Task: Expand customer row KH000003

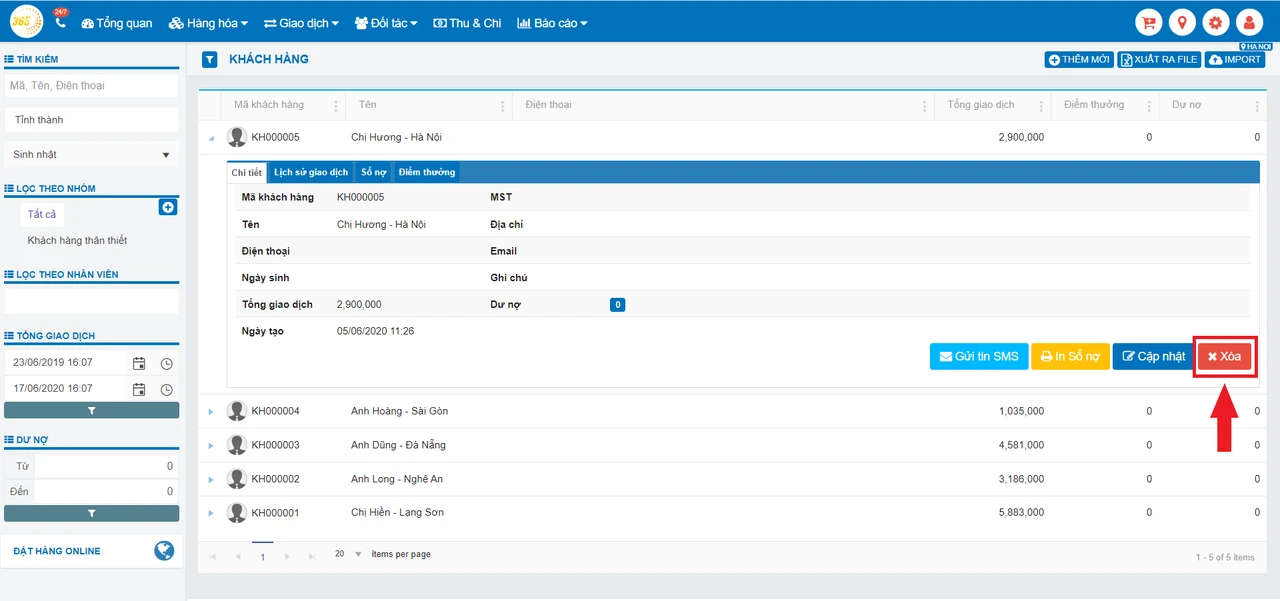Action: (x=211, y=445)
